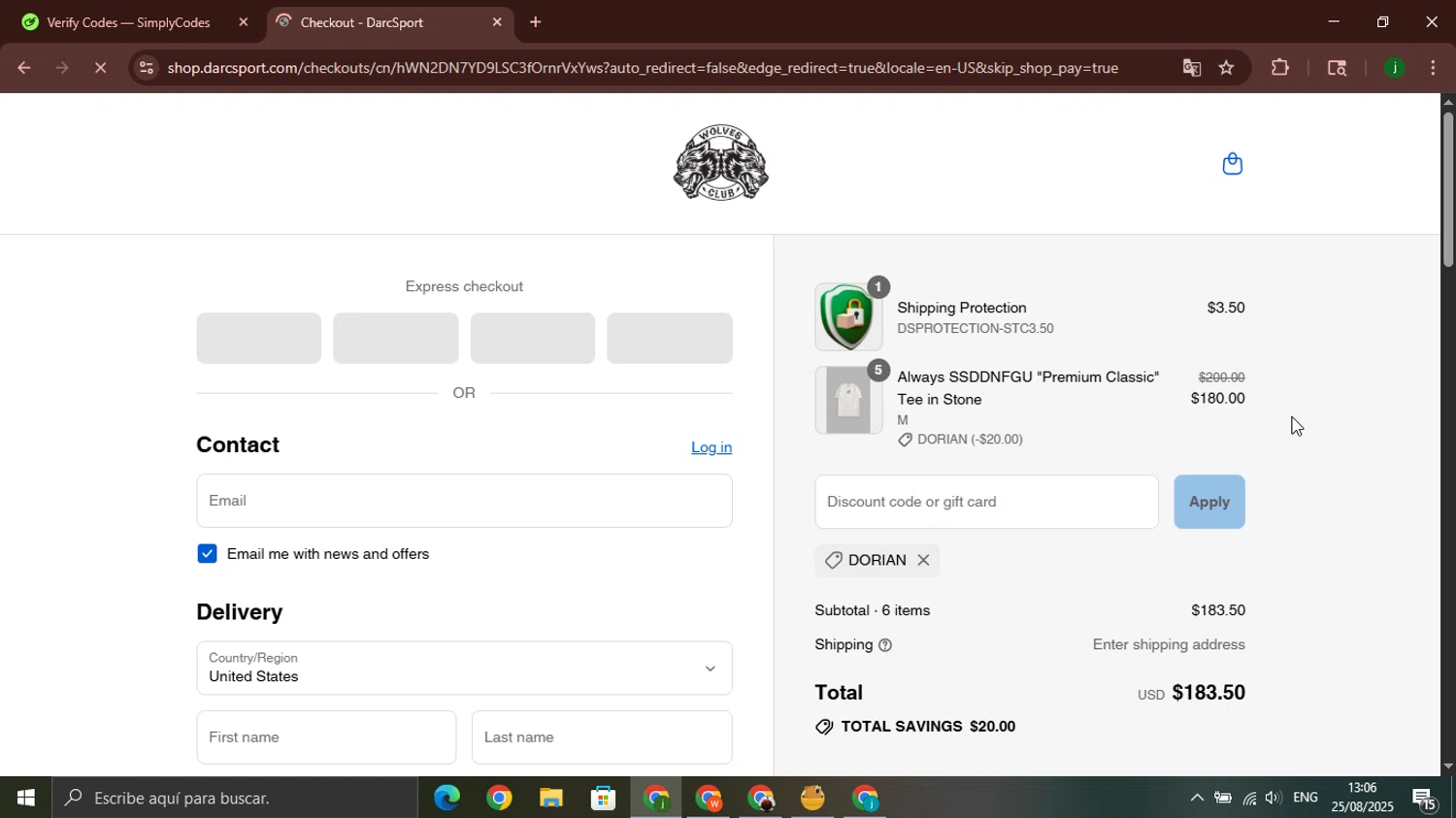Click the browser address bar URL
The image size is (1456, 818).
[643, 68]
